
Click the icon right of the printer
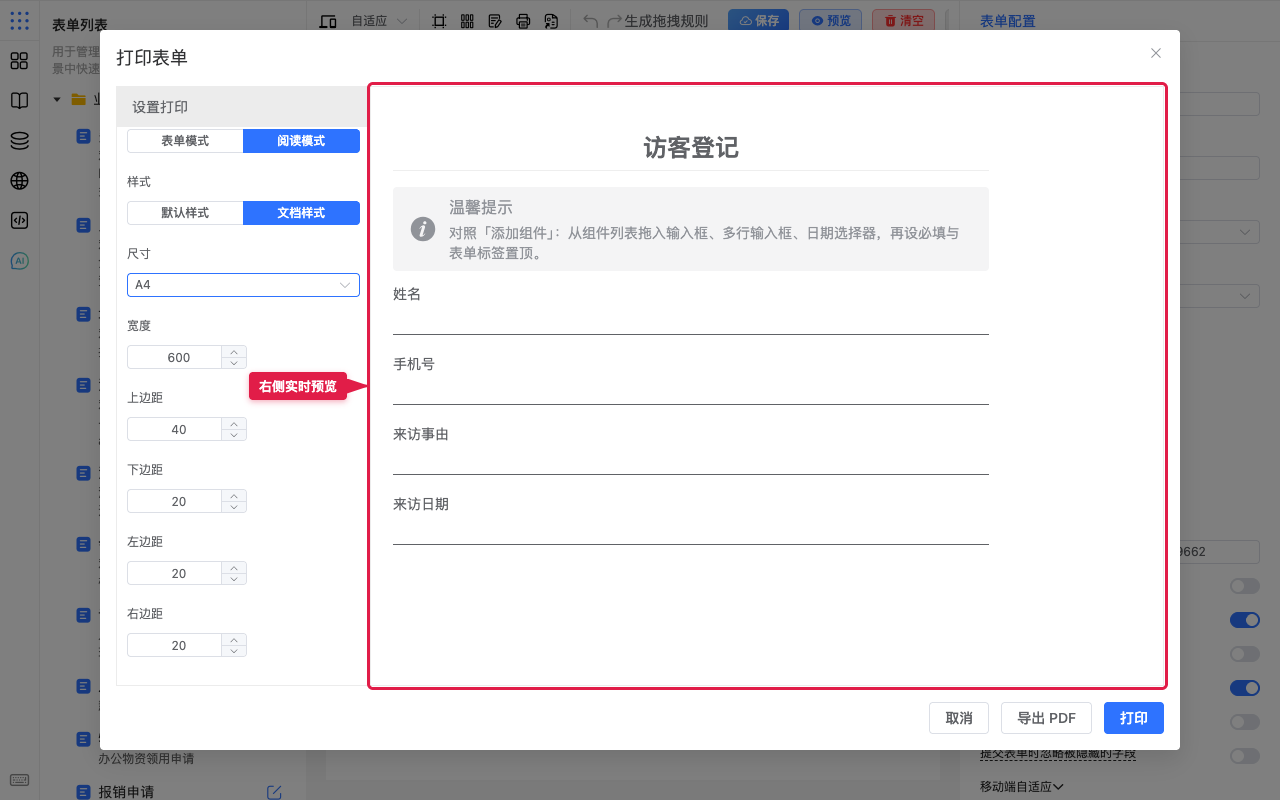[x=551, y=21]
